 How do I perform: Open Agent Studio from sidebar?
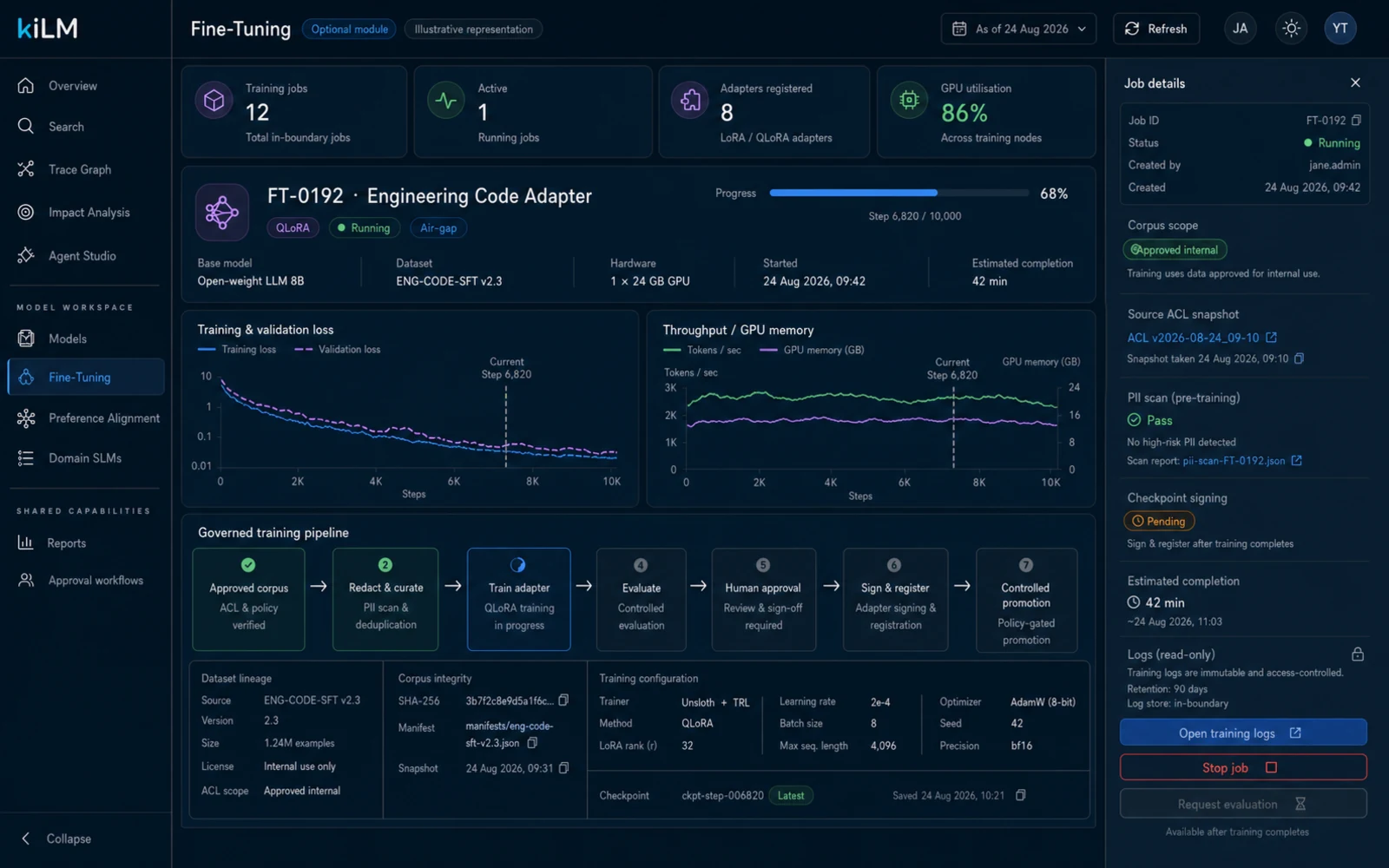coord(82,256)
